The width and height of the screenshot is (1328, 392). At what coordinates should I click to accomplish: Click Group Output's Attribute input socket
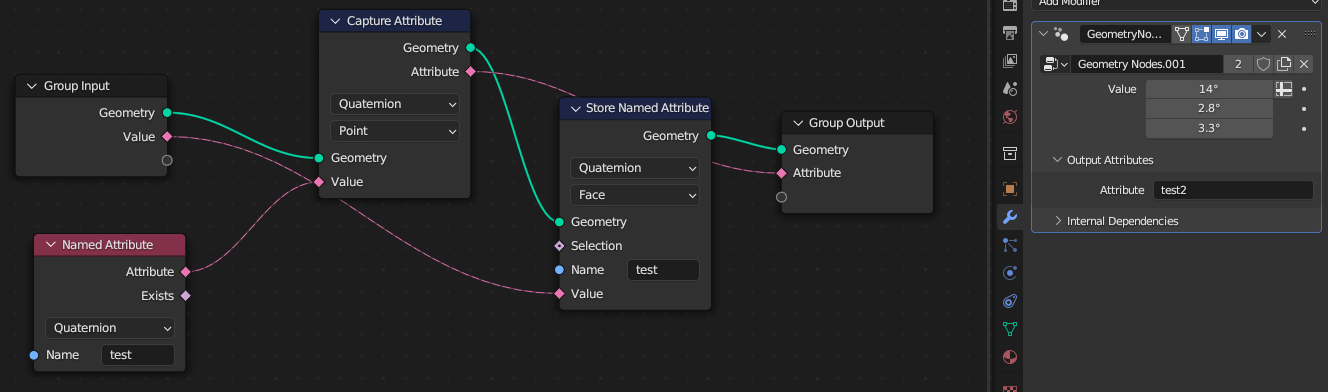pyautogui.click(x=782, y=173)
